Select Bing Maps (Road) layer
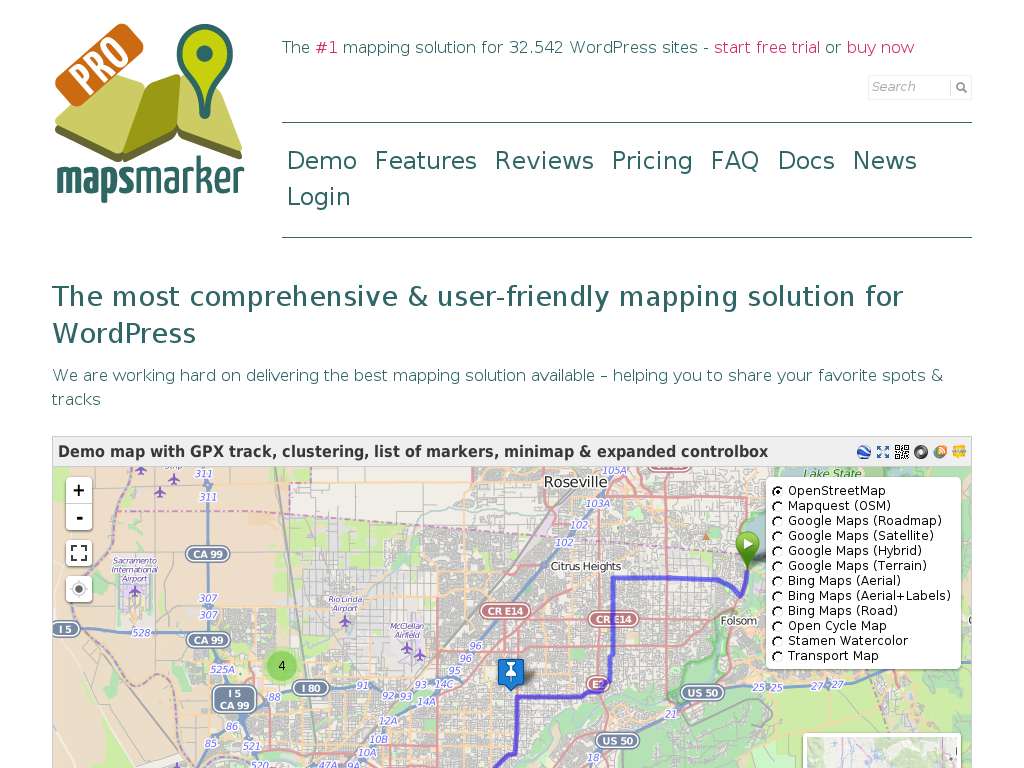Viewport: 1024px width, 768px height. [777, 611]
